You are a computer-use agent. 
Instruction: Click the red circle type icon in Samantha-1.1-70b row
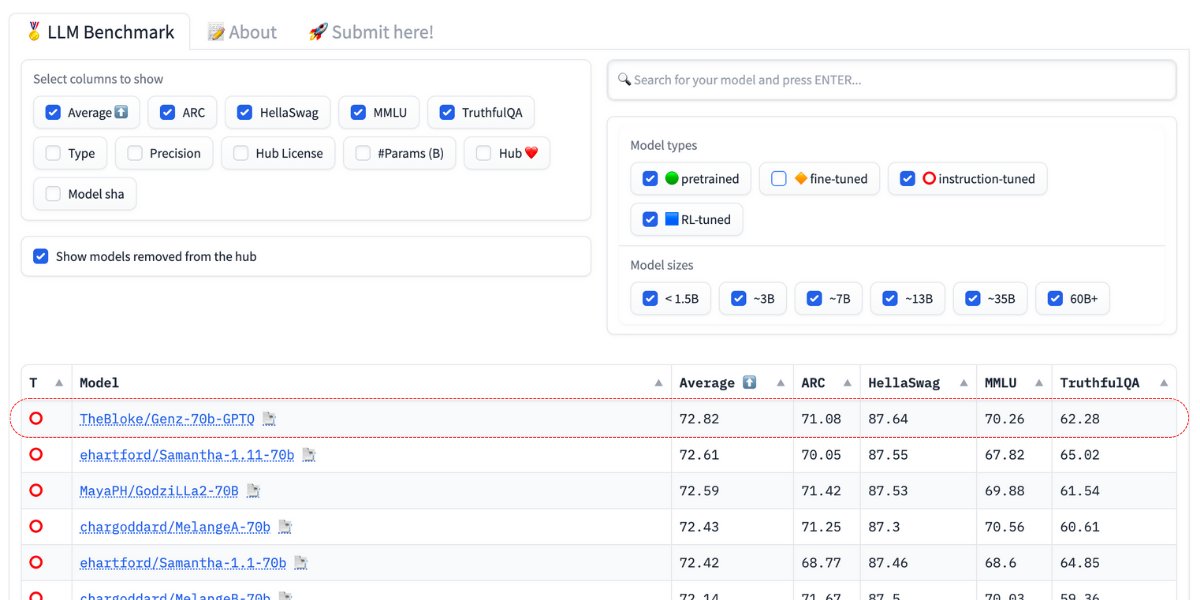pyautogui.click(x=36, y=563)
